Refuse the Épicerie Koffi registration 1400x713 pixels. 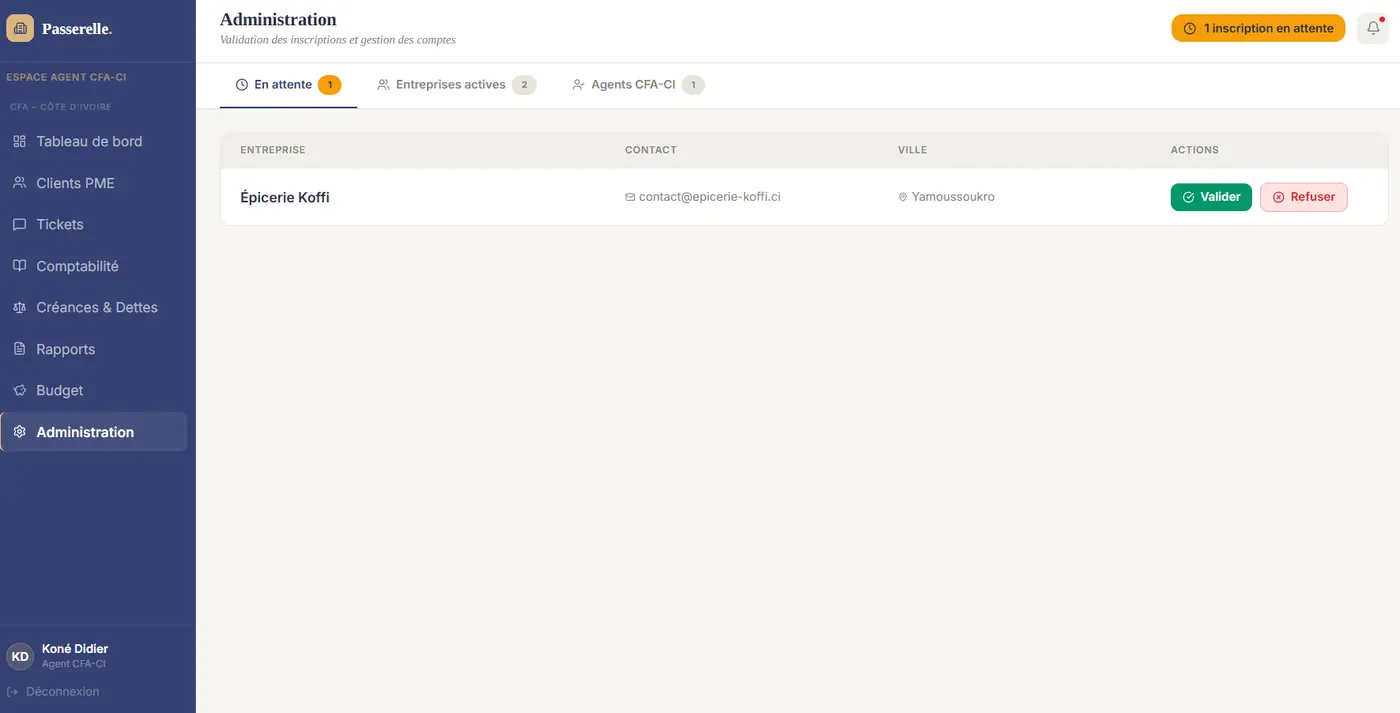click(1304, 197)
